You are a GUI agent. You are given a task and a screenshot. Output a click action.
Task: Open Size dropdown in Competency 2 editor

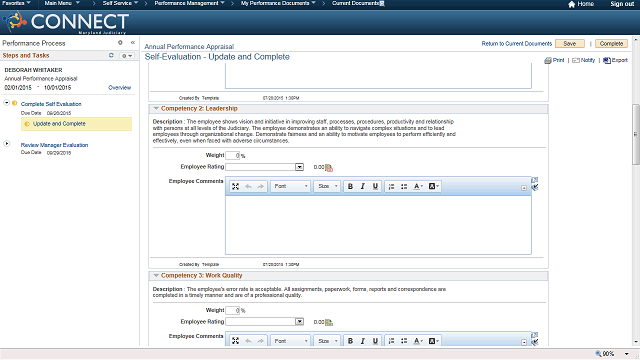coord(327,187)
